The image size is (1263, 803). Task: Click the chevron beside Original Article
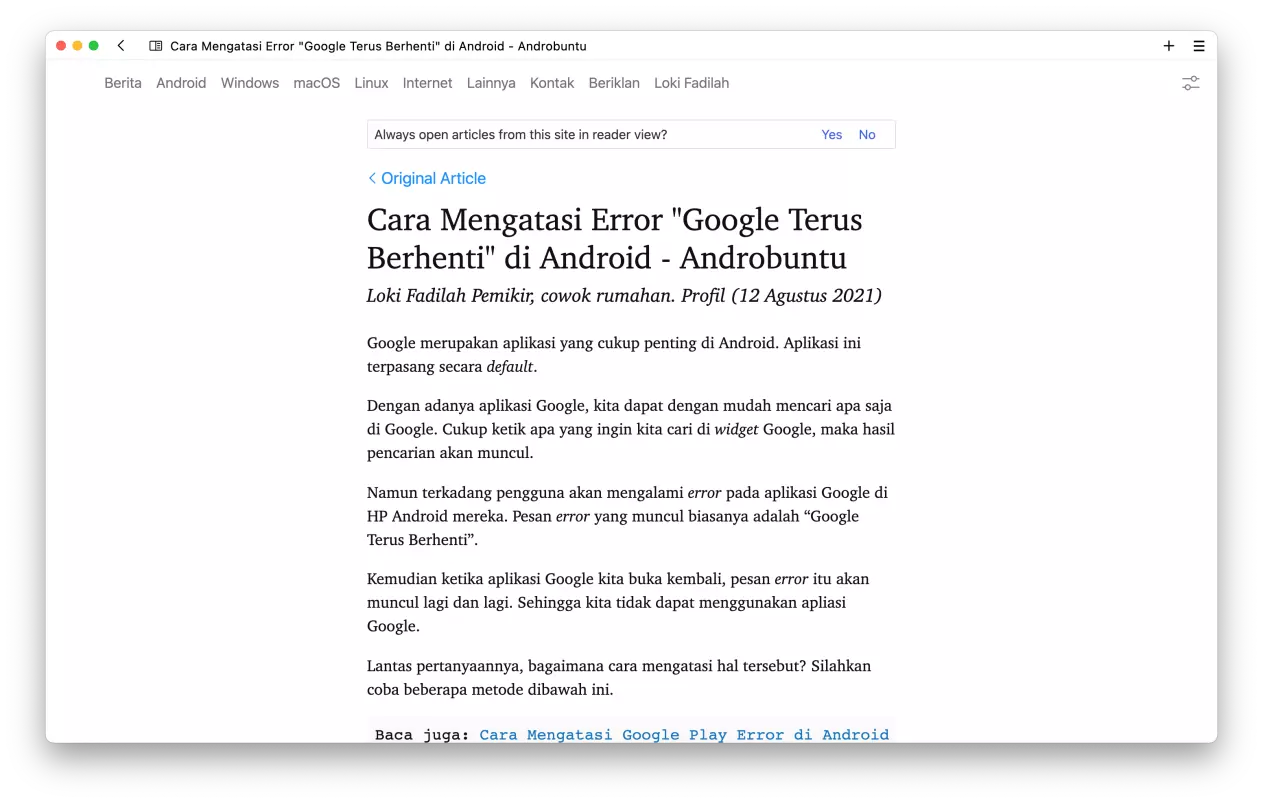point(371,177)
